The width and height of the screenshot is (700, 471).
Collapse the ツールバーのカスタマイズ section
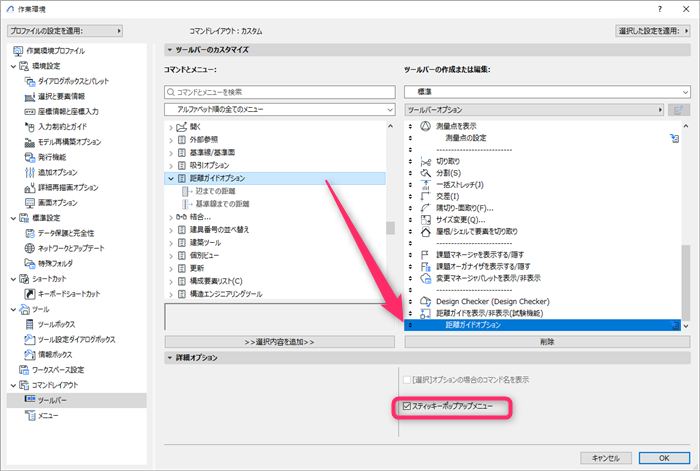coord(170,50)
